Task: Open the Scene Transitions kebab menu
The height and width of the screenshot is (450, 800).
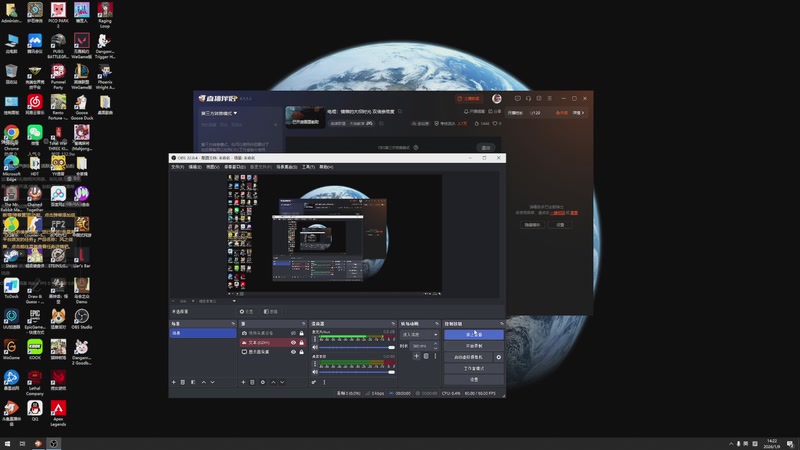Action: point(435,356)
